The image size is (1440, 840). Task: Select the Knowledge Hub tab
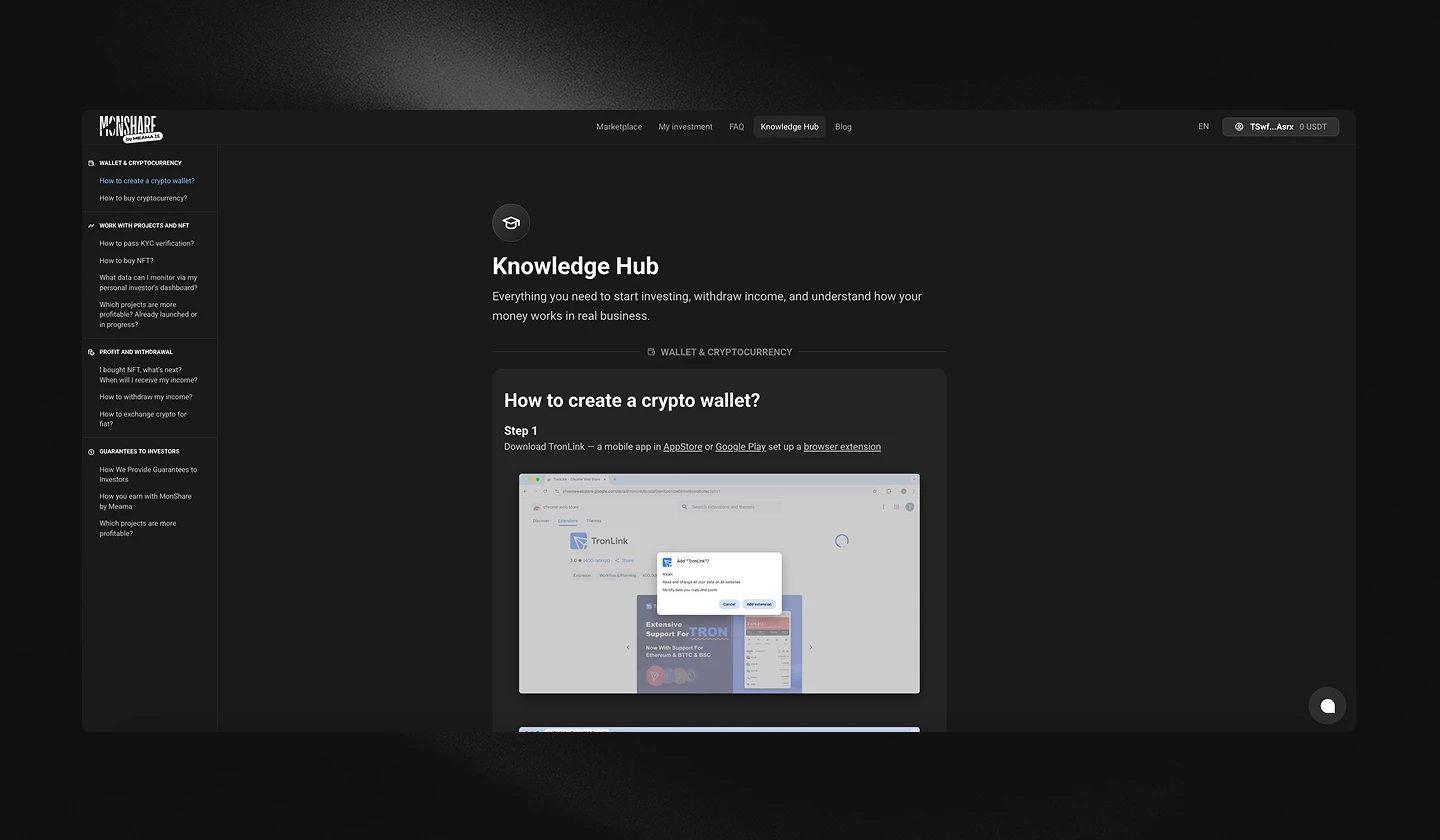tap(789, 127)
